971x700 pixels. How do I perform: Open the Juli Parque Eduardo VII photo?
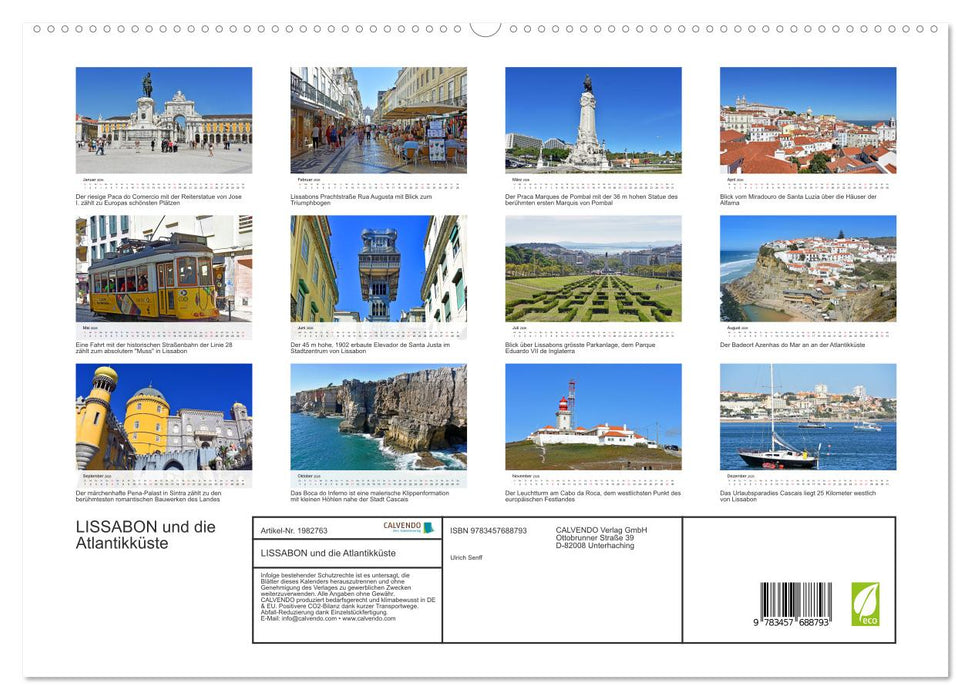(x=592, y=270)
